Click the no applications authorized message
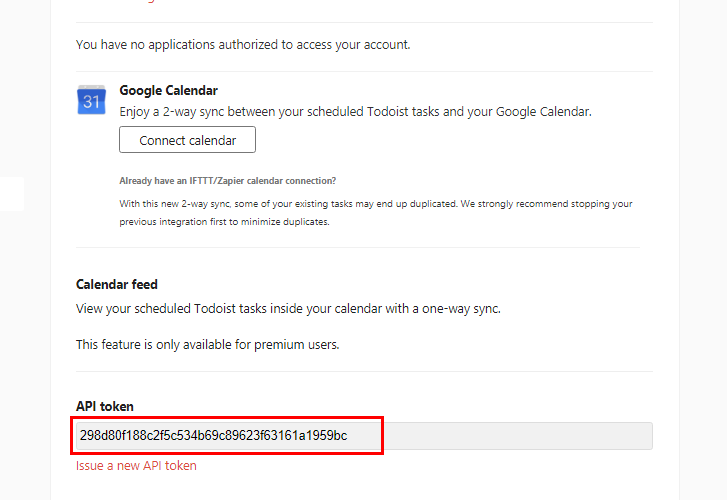This screenshot has height=500, width=727. 243,45
